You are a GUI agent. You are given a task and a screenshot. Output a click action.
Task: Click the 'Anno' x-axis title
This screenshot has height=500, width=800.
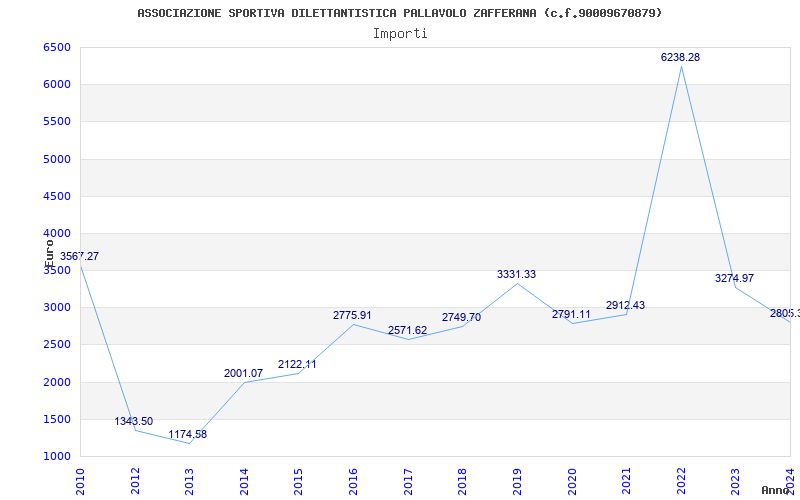pos(776,490)
